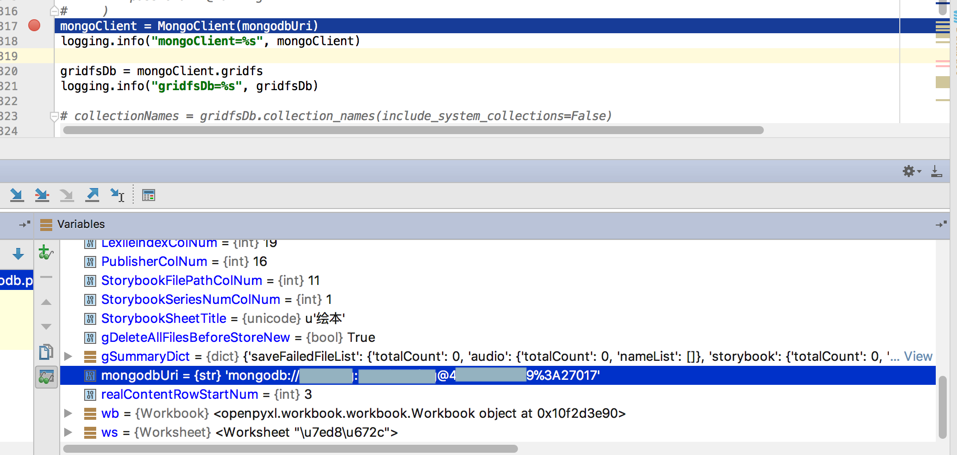Click the Variables panel header icon
This screenshot has height=455, width=957.
pyautogui.click(x=46, y=224)
